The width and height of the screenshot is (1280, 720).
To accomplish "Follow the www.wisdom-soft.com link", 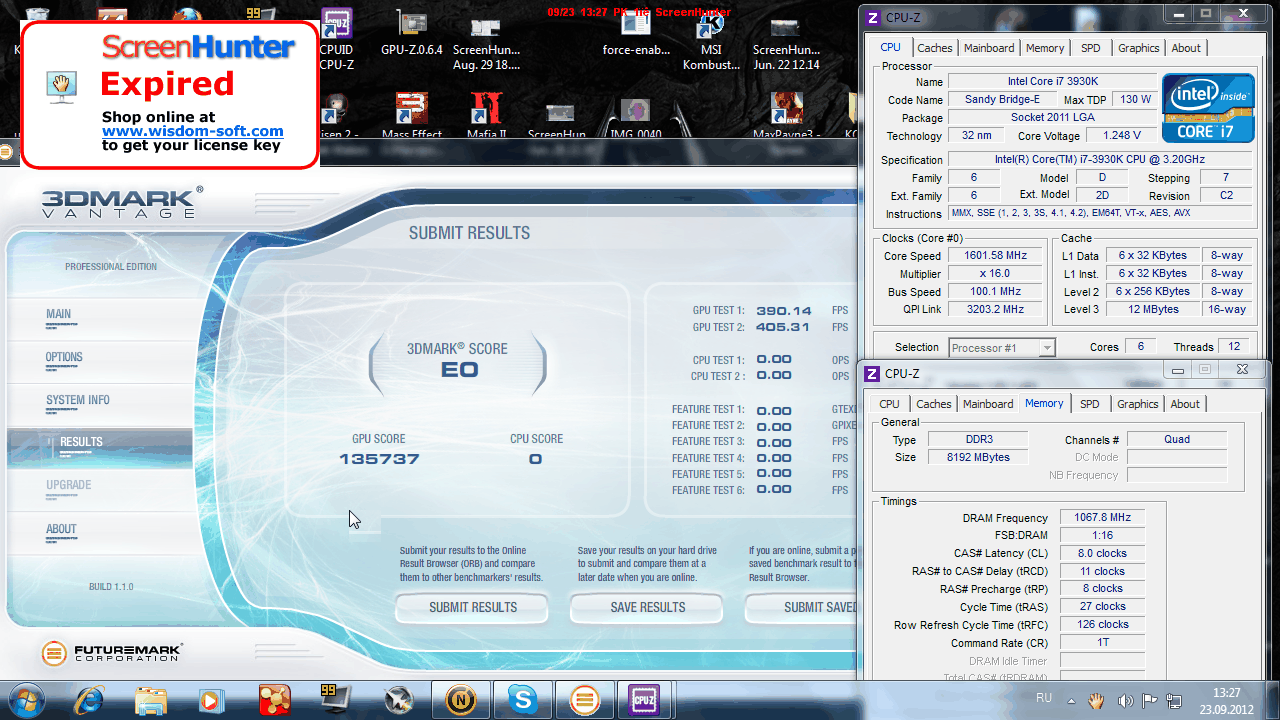I will pyautogui.click(x=192, y=131).
